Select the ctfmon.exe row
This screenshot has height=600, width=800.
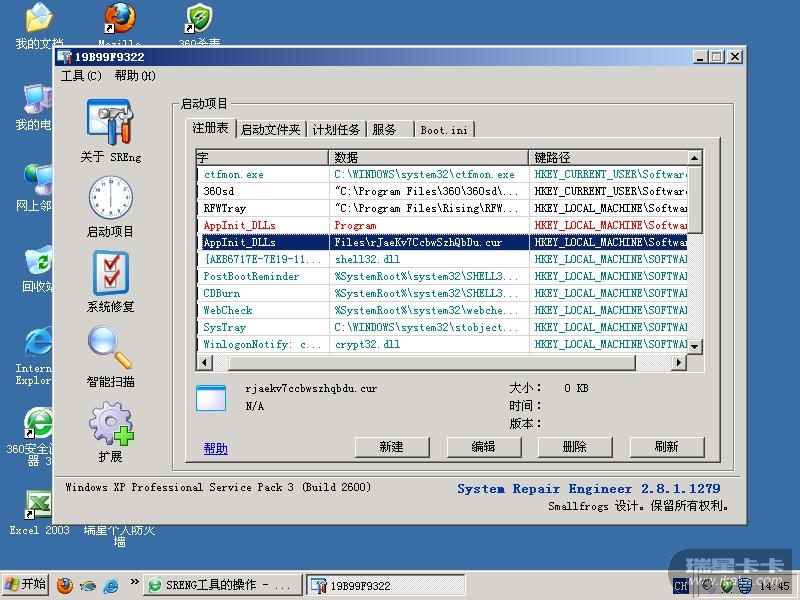click(x=442, y=174)
